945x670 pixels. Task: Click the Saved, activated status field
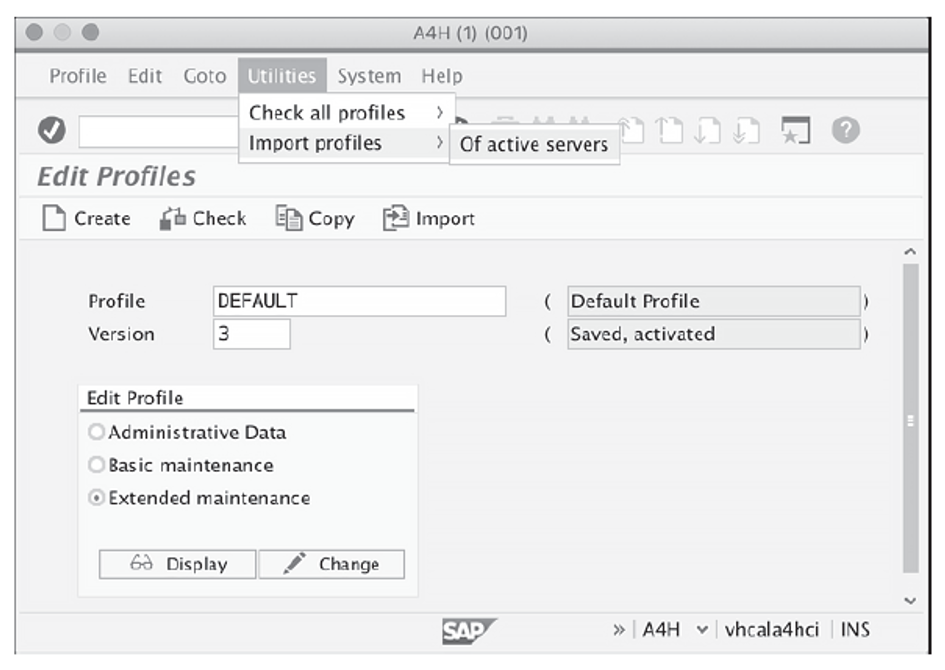point(714,334)
